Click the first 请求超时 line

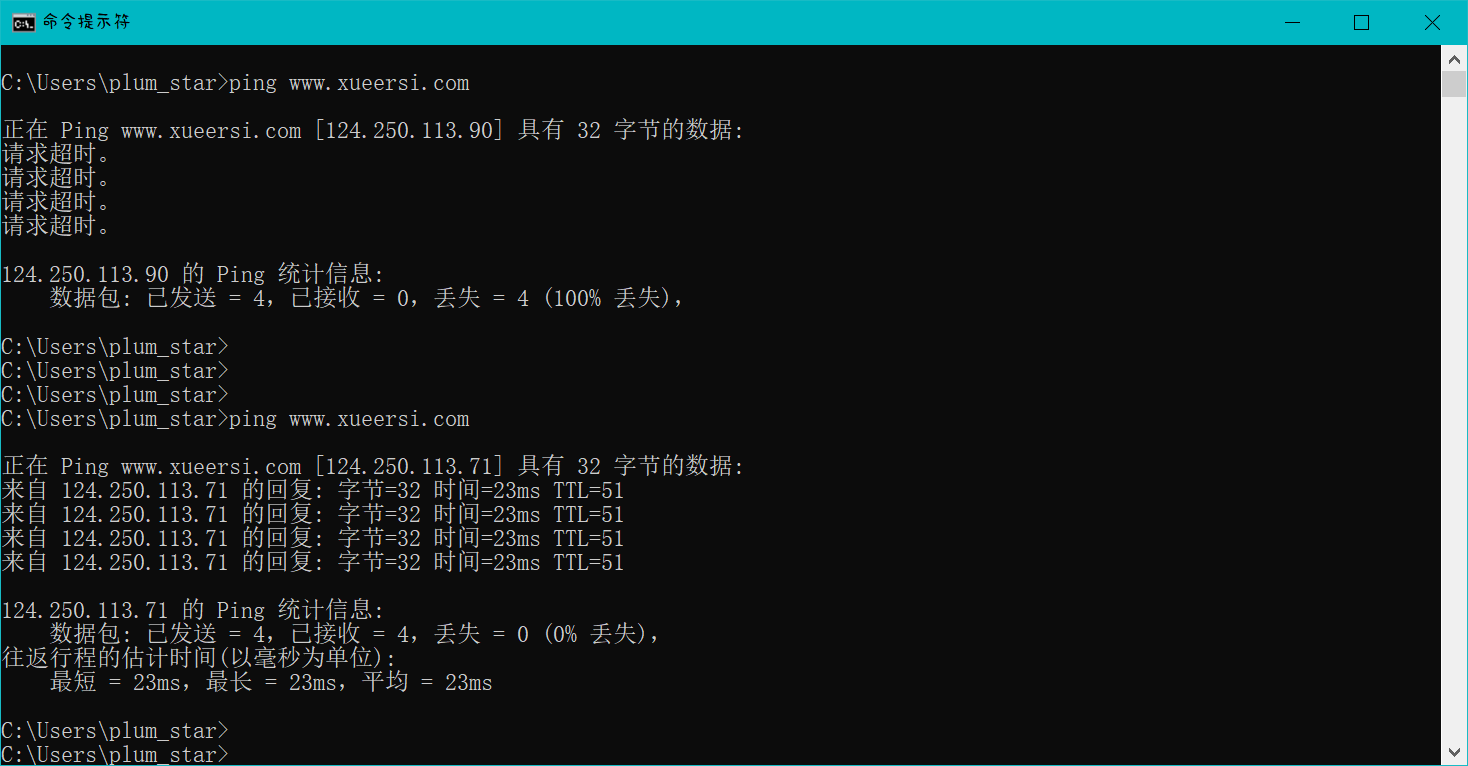[56, 155]
